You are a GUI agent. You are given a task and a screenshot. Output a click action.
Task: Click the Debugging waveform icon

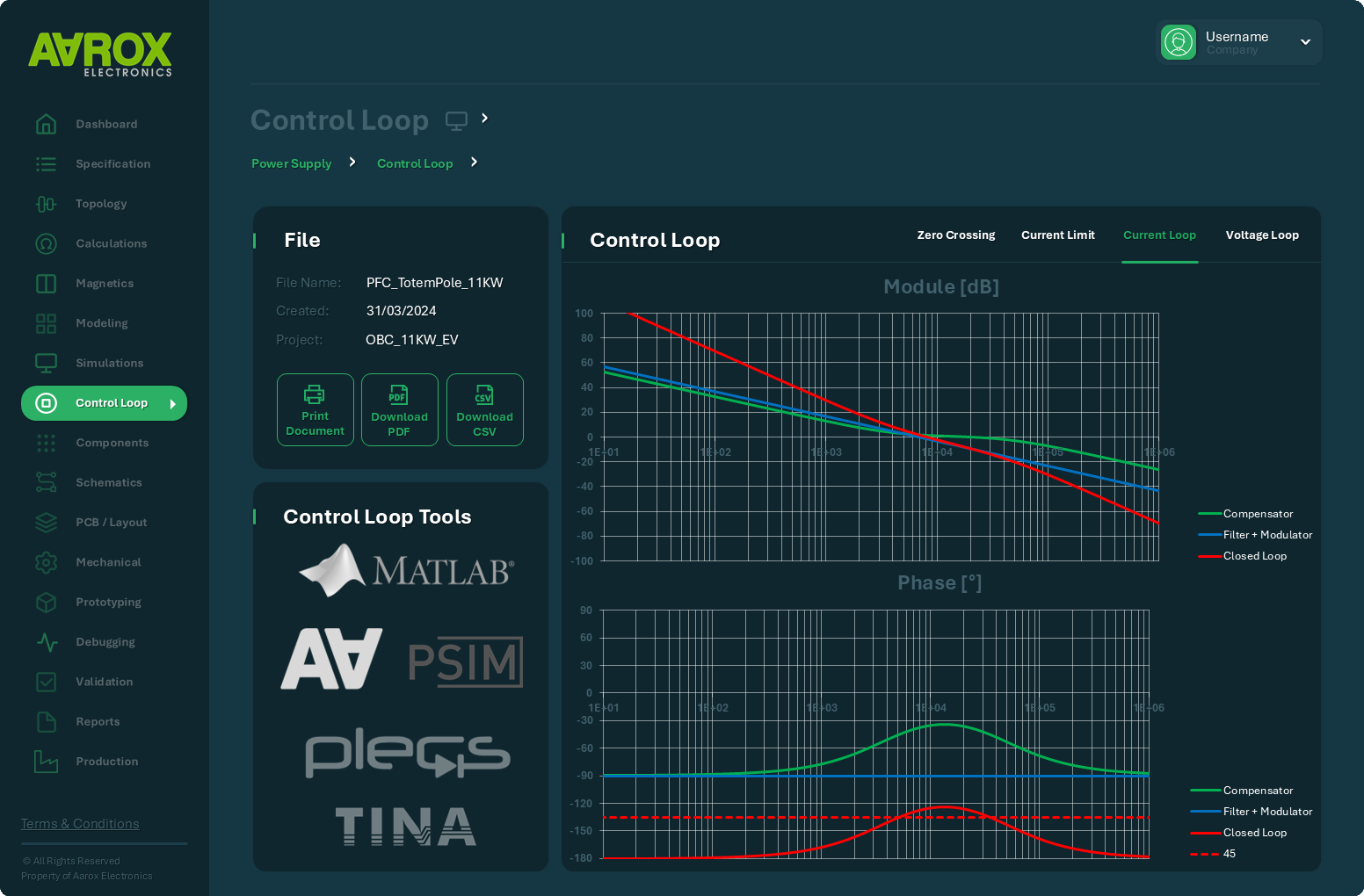pyautogui.click(x=46, y=642)
